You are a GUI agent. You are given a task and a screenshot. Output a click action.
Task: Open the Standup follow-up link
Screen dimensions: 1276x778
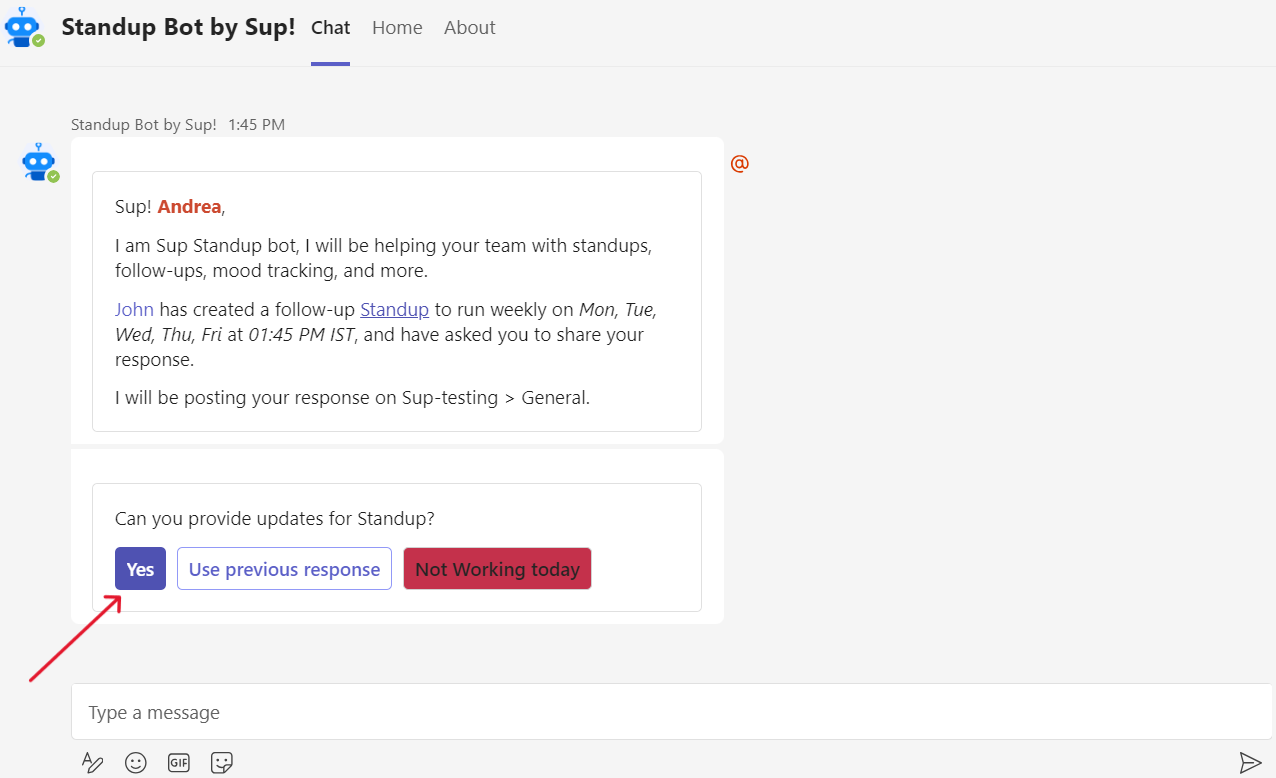[394, 309]
